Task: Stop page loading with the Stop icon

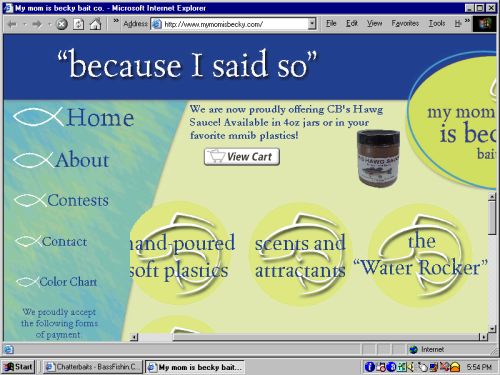Action: point(61,24)
